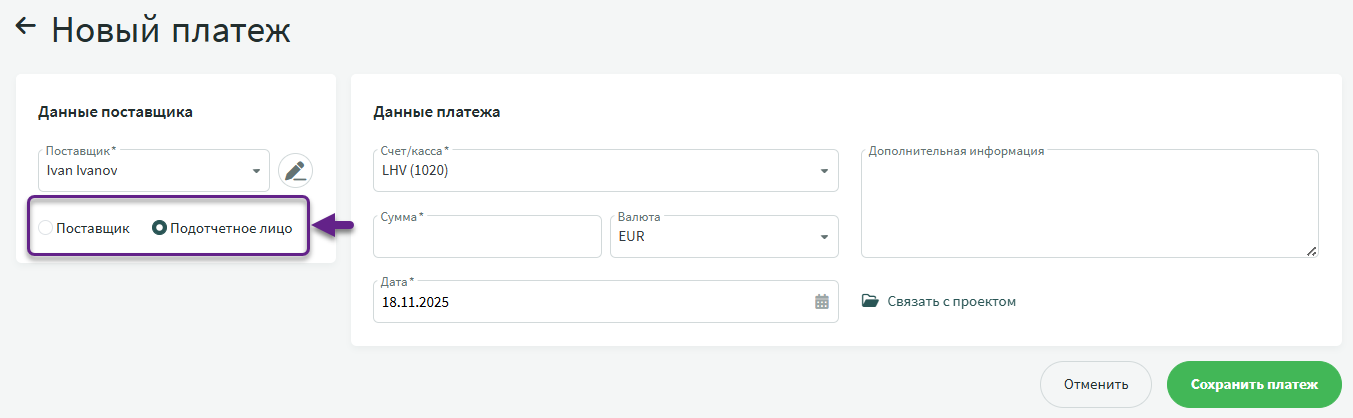
Task: Click into the Сумма input field
Action: (x=486, y=238)
